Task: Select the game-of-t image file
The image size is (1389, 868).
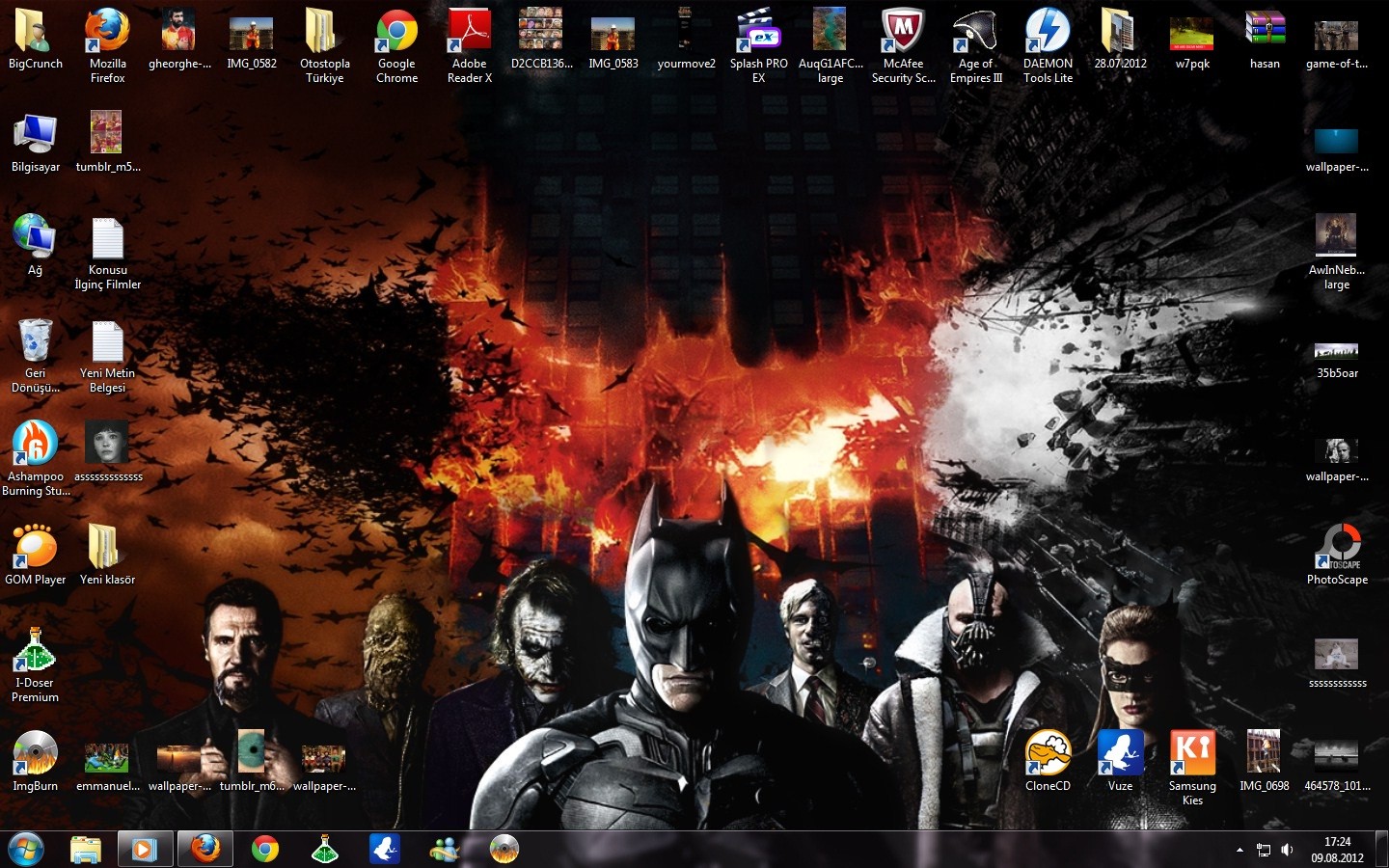Action: [1337, 35]
